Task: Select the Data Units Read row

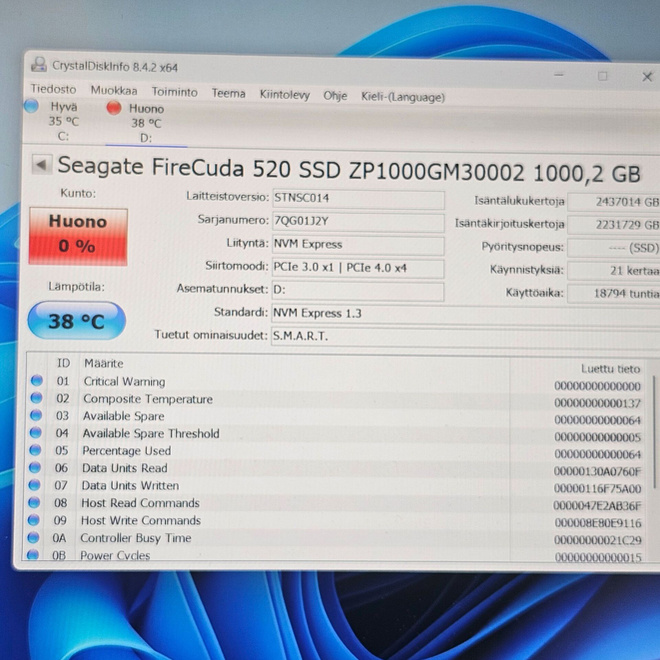Action: click(337, 469)
